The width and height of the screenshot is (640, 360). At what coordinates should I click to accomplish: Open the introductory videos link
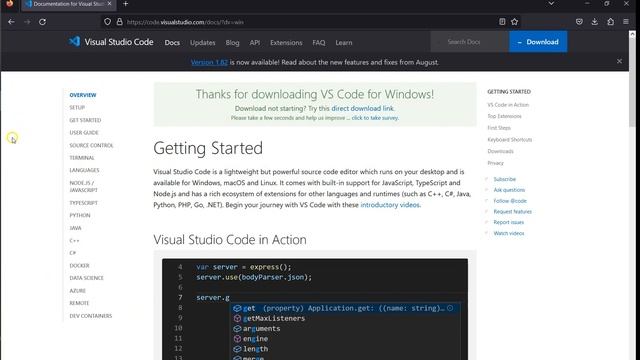[390, 205]
